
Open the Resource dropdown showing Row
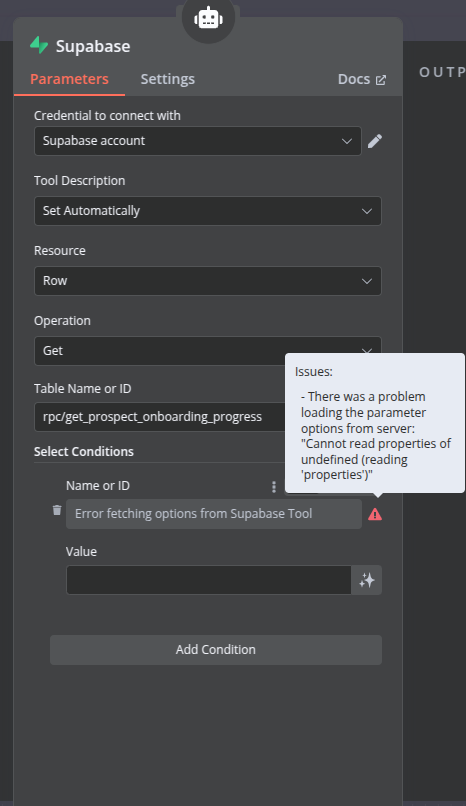click(208, 281)
